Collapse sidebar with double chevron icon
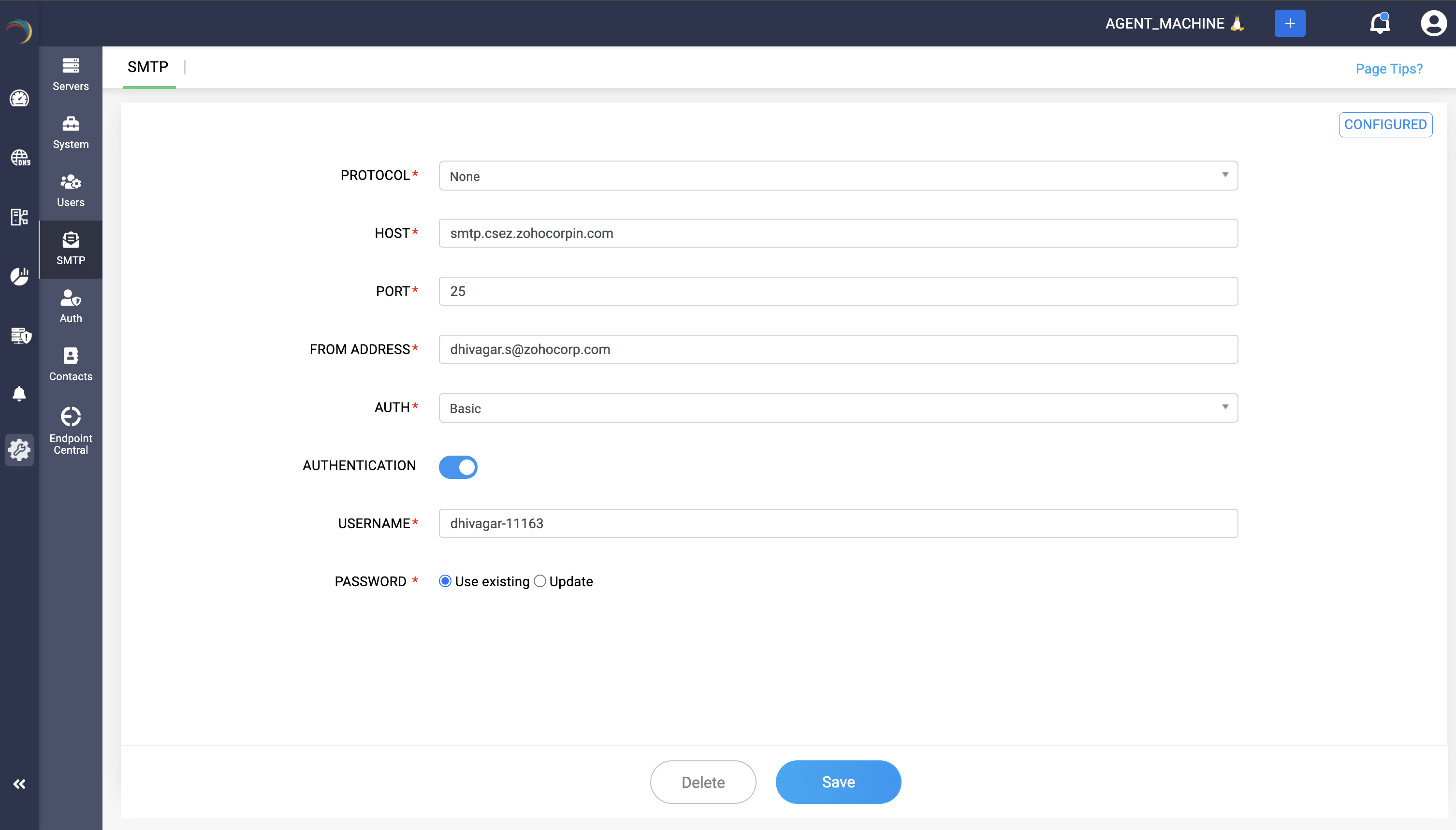The height and width of the screenshot is (830, 1456). tap(19, 784)
